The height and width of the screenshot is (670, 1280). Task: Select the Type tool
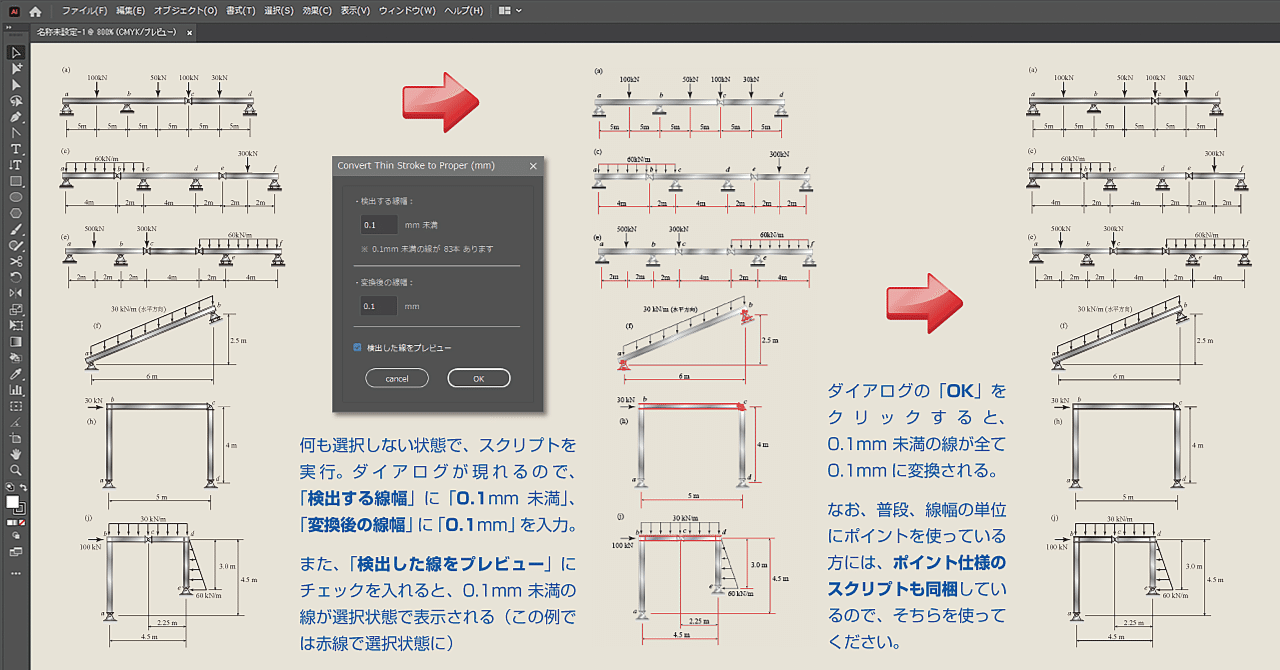pyautogui.click(x=15, y=148)
